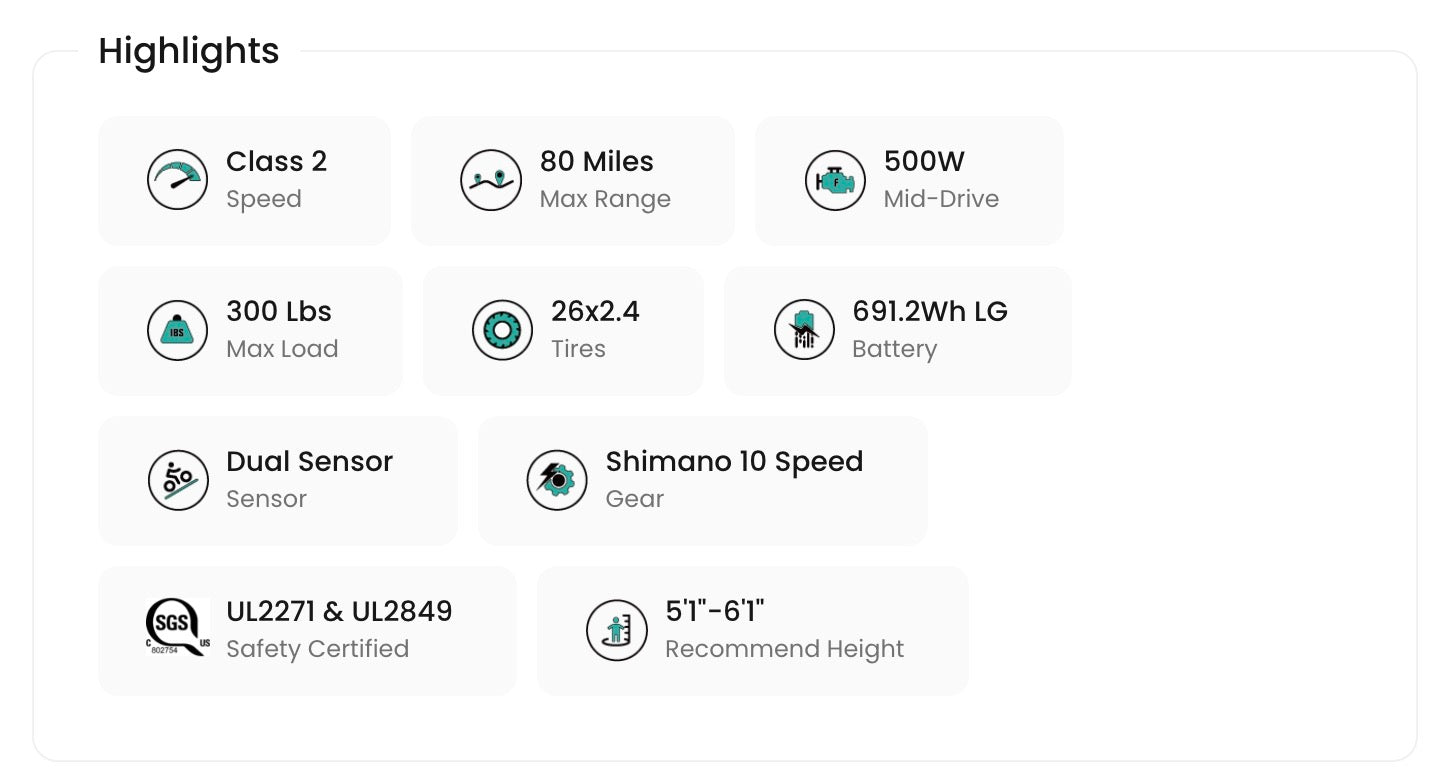Click the 300 Lbs Max Load label
1448x782 pixels.
pyautogui.click(x=282, y=330)
